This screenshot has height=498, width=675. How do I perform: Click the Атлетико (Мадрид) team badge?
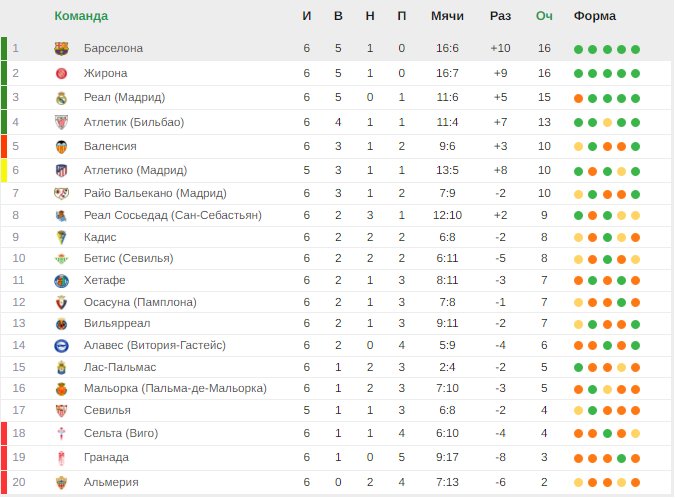coord(62,170)
